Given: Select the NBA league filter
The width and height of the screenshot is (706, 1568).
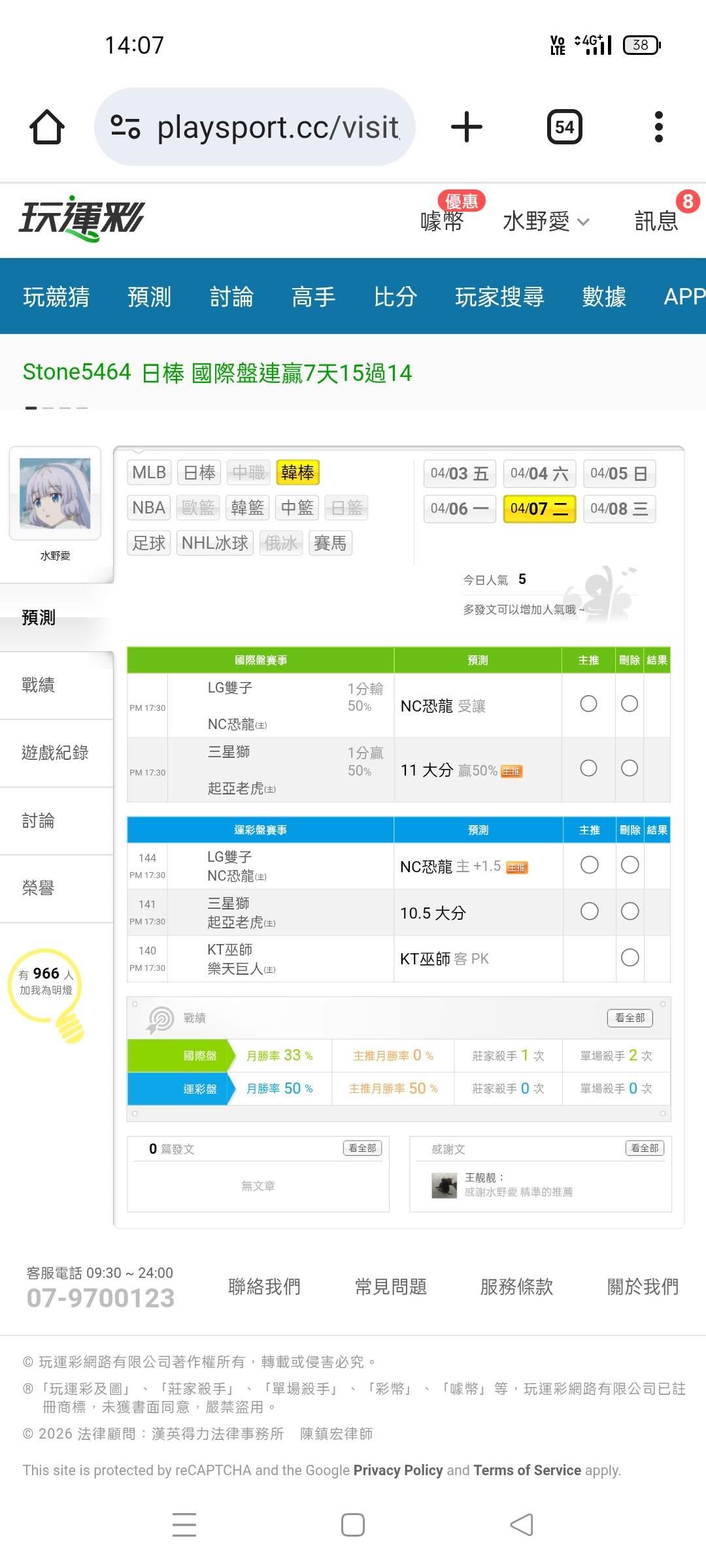Looking at the screenshot, I should click(149, 508).
